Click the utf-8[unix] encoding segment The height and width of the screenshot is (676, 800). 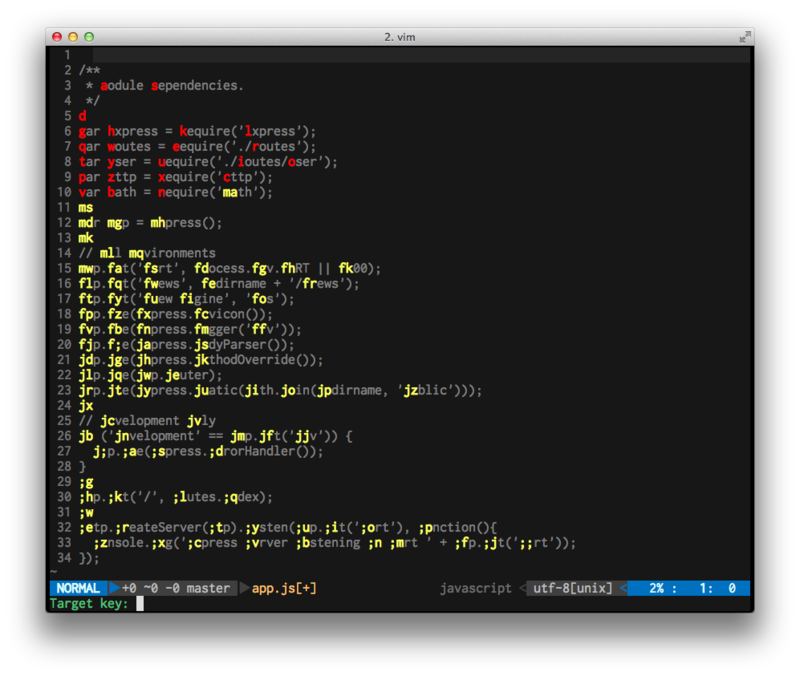(x=572, y=588)
